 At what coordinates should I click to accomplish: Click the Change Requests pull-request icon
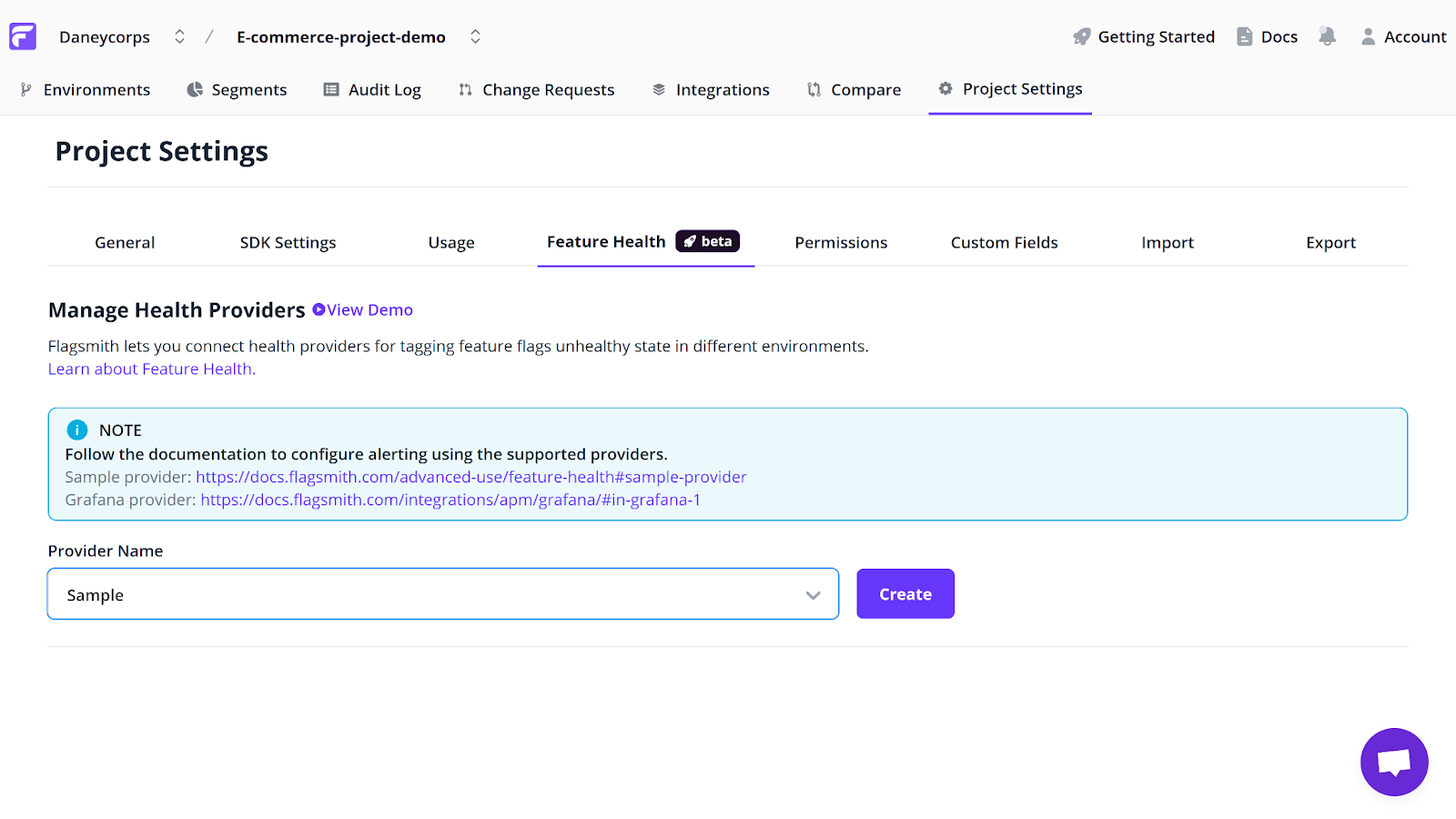coord(465,89)
